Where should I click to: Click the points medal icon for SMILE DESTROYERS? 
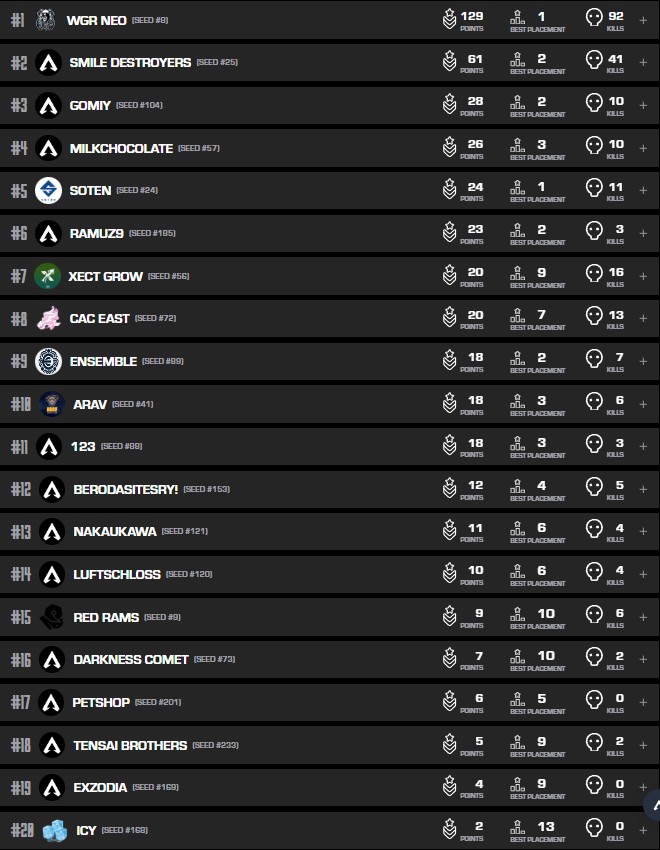coord(450,62)
